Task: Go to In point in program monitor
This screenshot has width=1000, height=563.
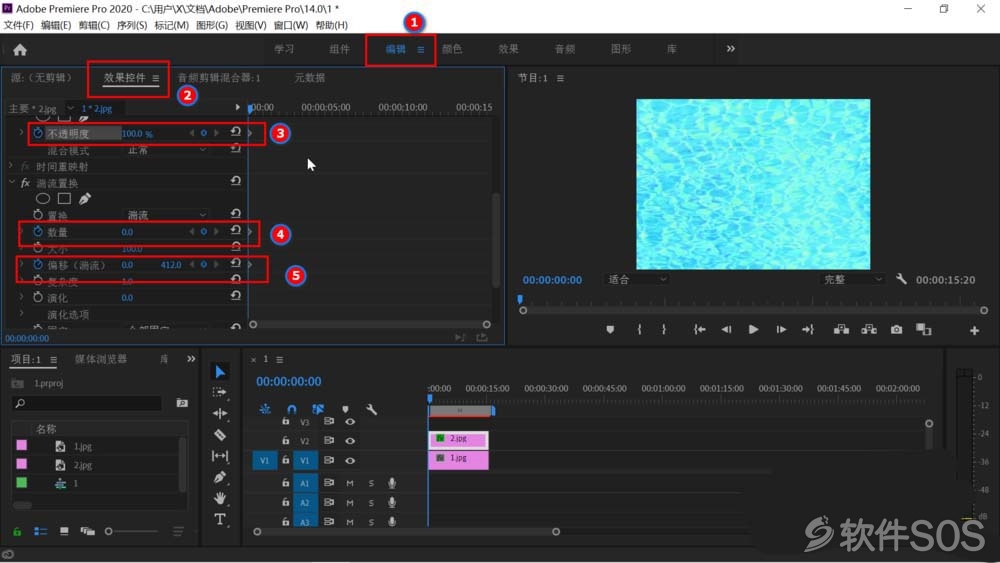Action: [x=700, y=330]
